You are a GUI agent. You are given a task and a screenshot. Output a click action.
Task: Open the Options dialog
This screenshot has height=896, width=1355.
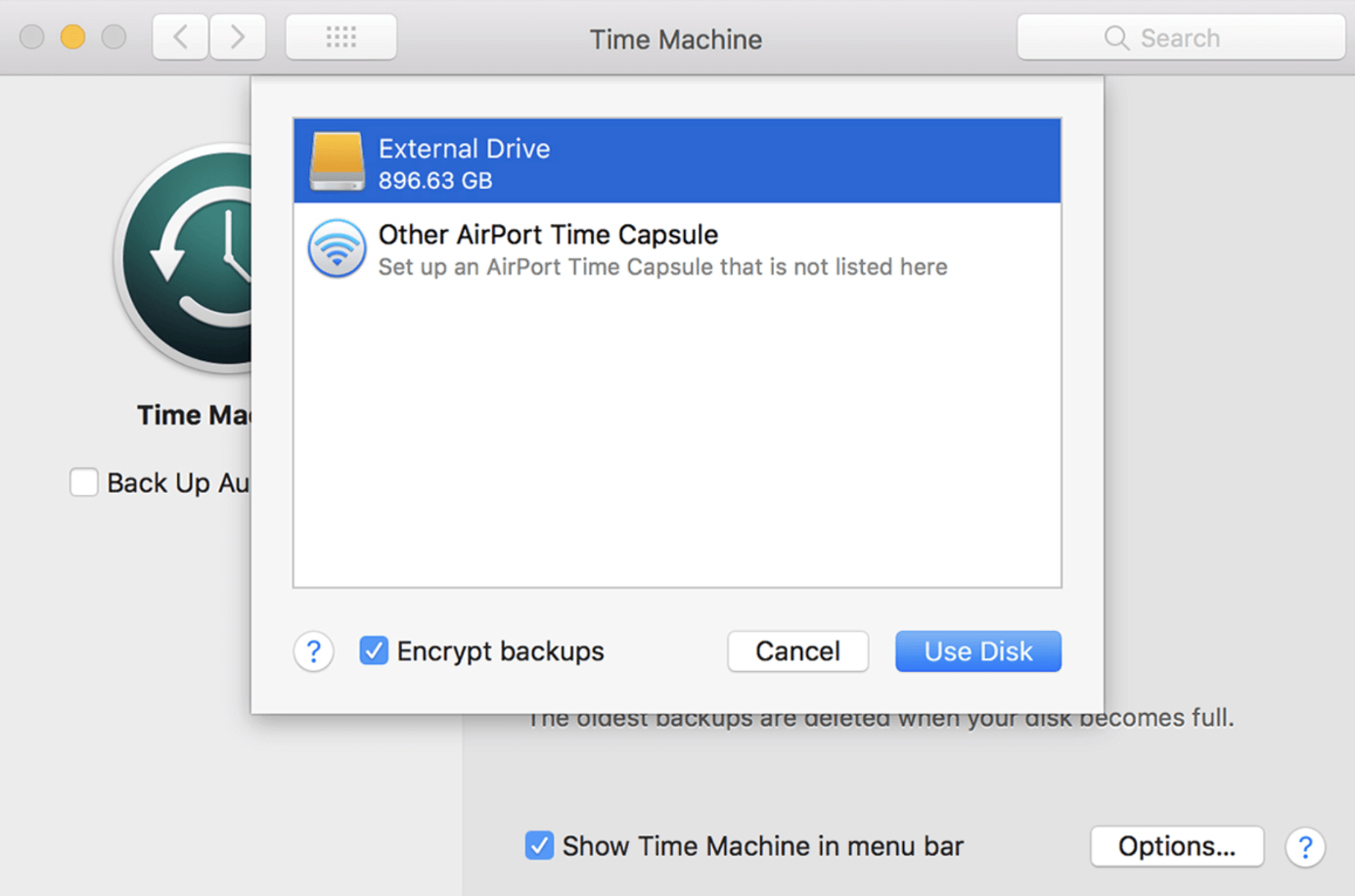tap(1177, 847)
